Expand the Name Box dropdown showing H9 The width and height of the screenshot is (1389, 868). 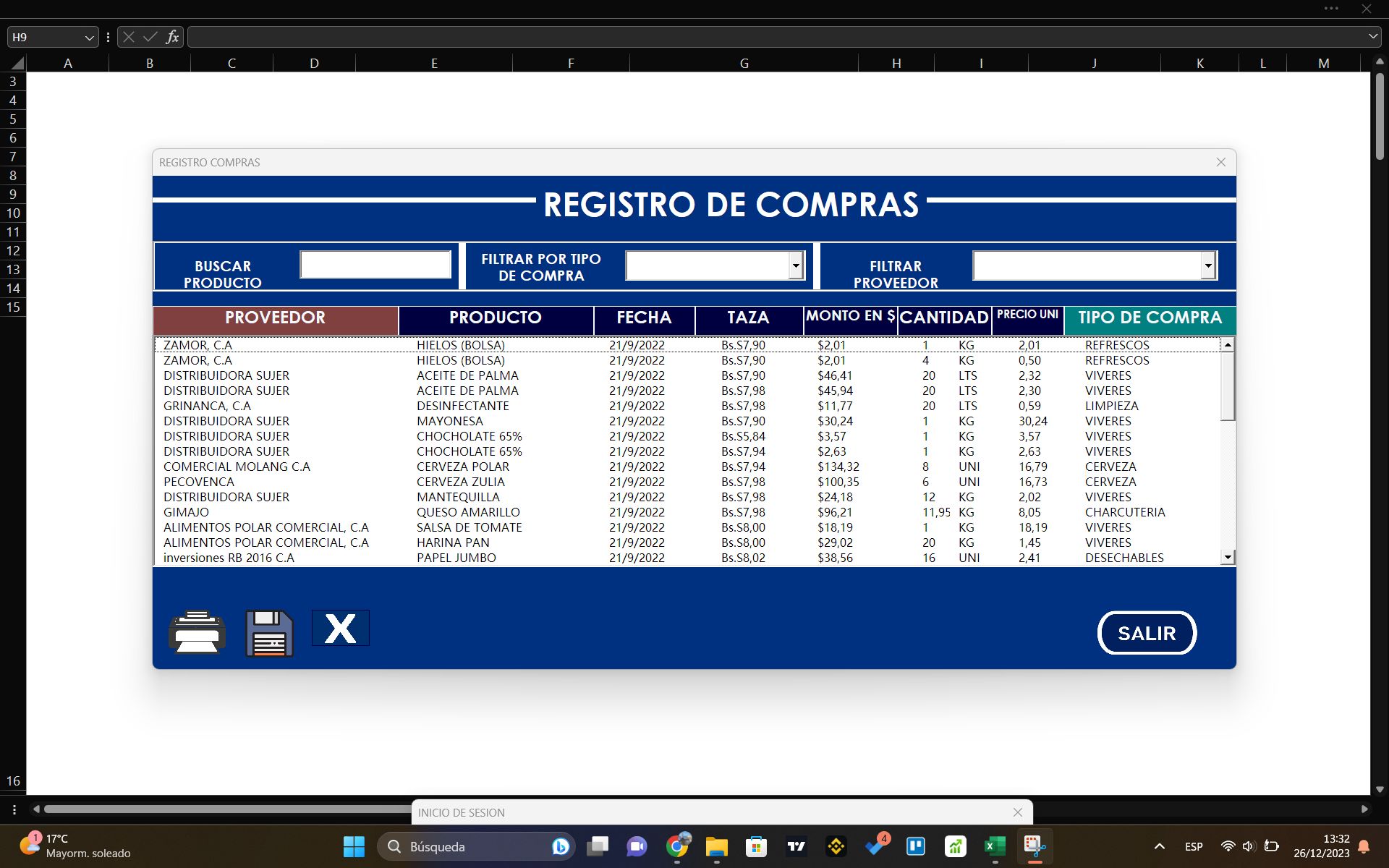(x=88, y=37)
